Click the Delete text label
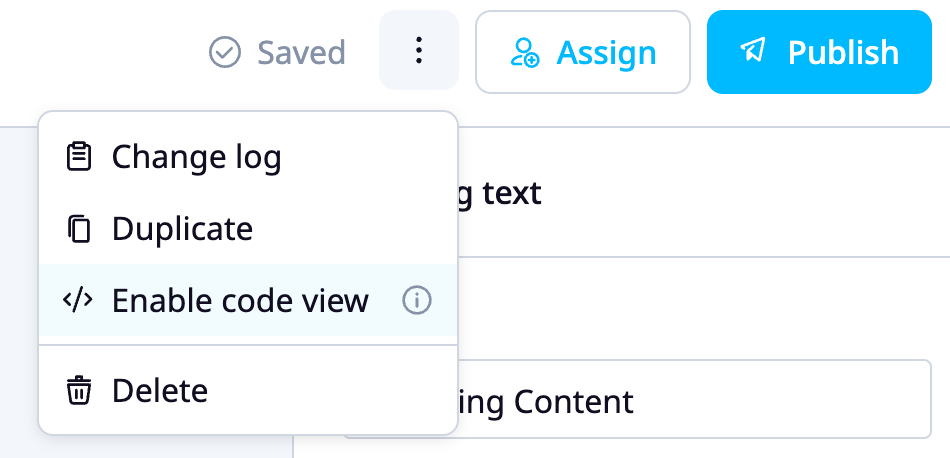This screenshot has height=458, width=950. tap(160, 390)
